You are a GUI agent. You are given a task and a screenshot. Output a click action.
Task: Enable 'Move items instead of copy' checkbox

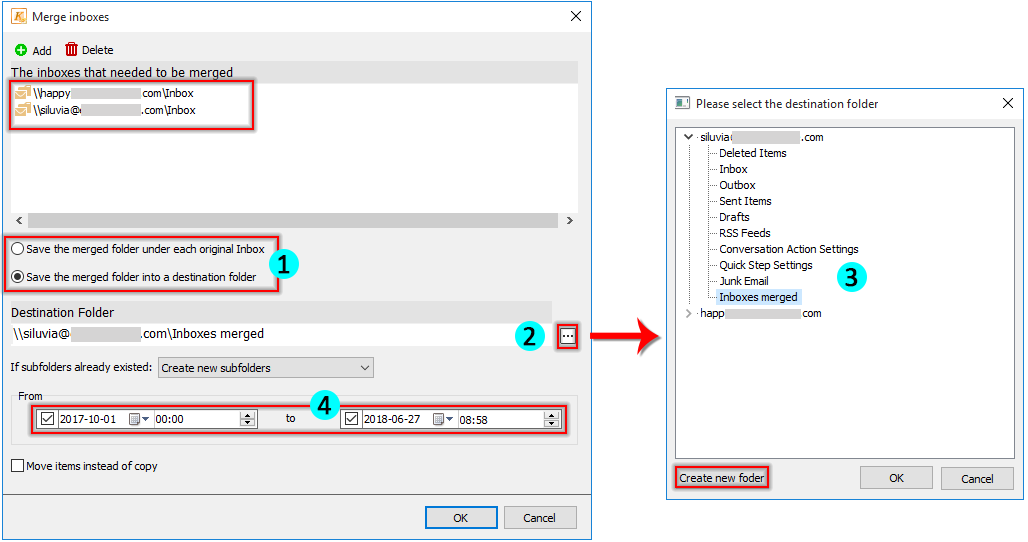[x=18, y=466]
